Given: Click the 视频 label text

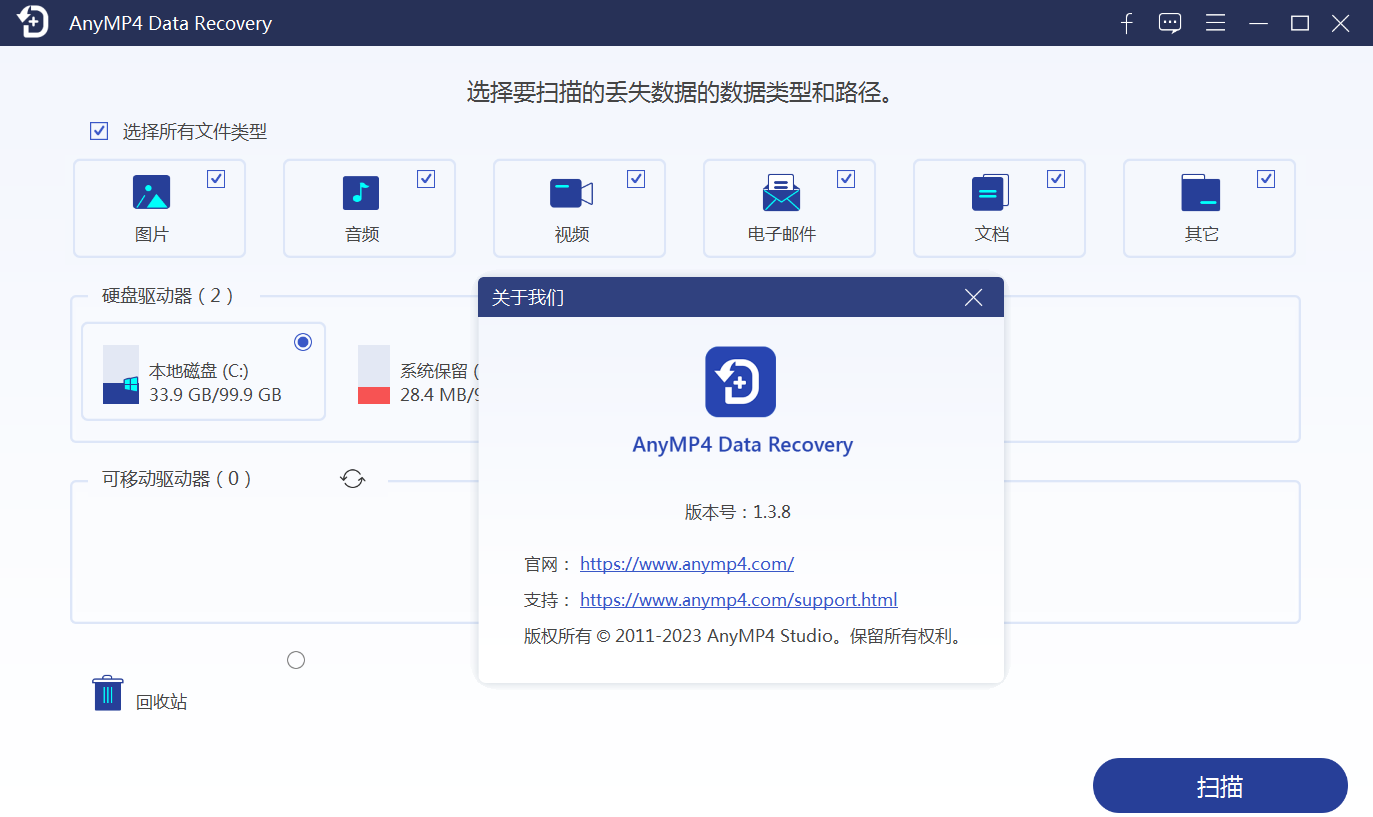Looking at the screenshot, I should (572, 235).
